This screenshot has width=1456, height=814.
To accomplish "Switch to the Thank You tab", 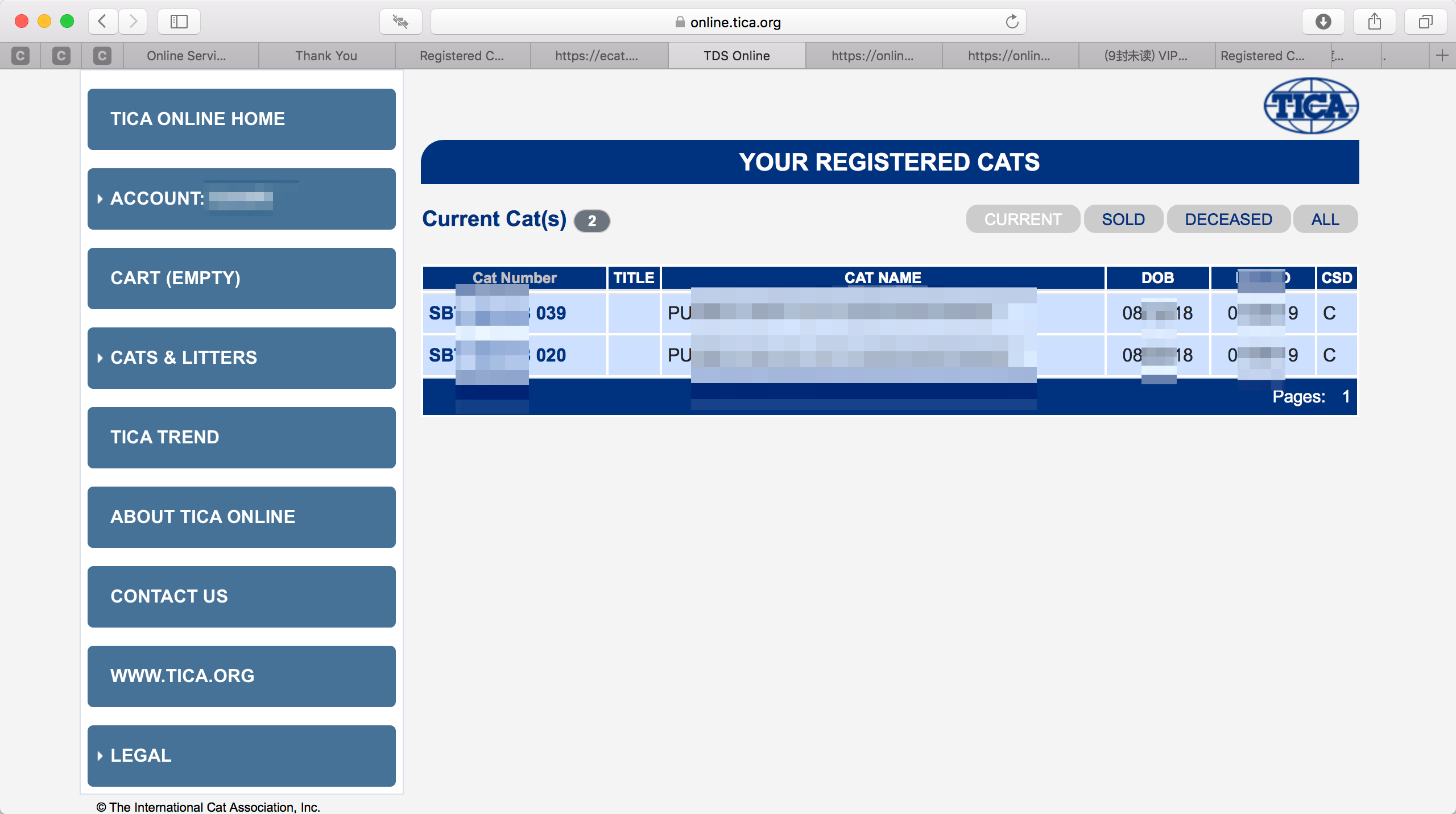I will (326, 56).
